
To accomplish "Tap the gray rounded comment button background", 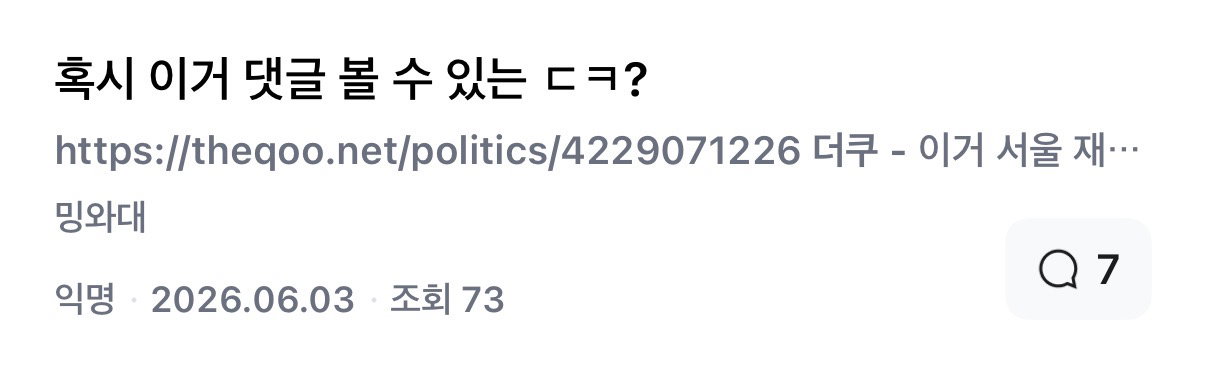I will coord(1078,270).
